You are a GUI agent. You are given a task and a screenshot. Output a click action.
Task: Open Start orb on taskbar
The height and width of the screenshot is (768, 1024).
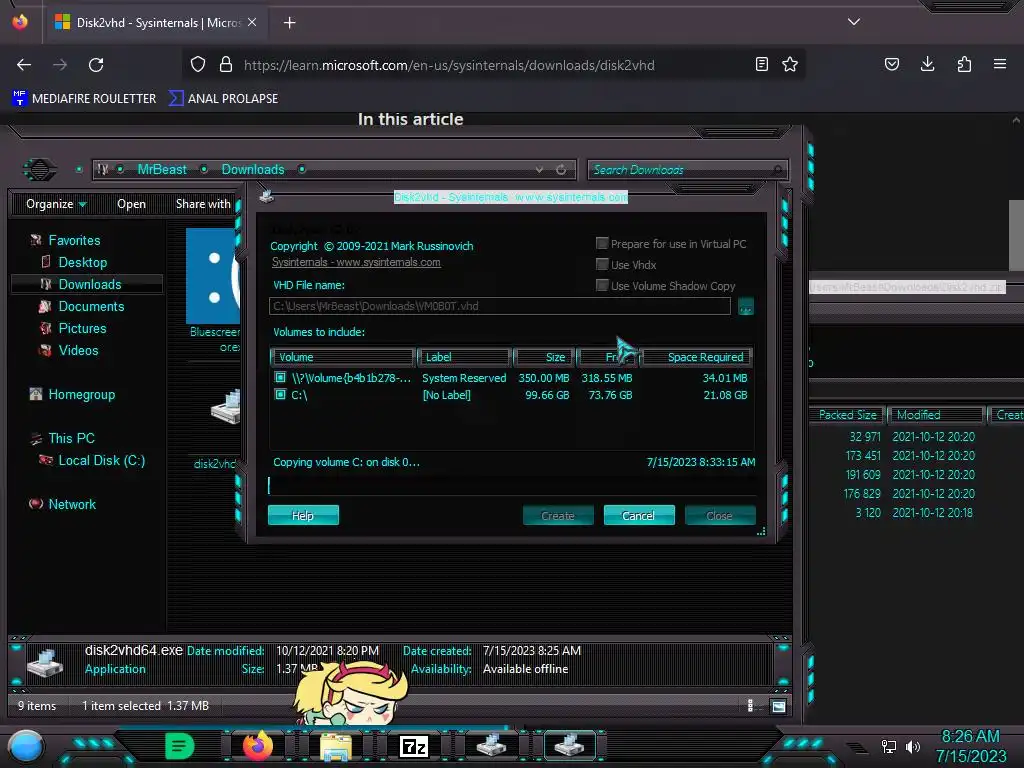(x=26, y=746)
